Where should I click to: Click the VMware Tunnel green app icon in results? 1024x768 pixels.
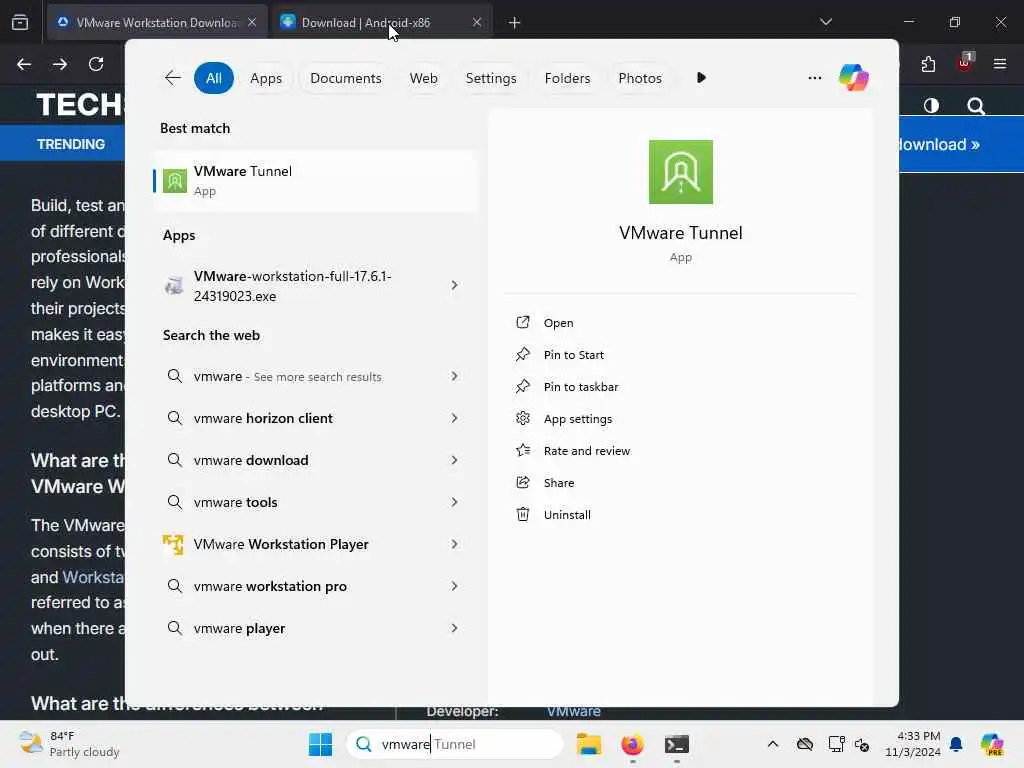pyautogui.click(x=174, y=181)
